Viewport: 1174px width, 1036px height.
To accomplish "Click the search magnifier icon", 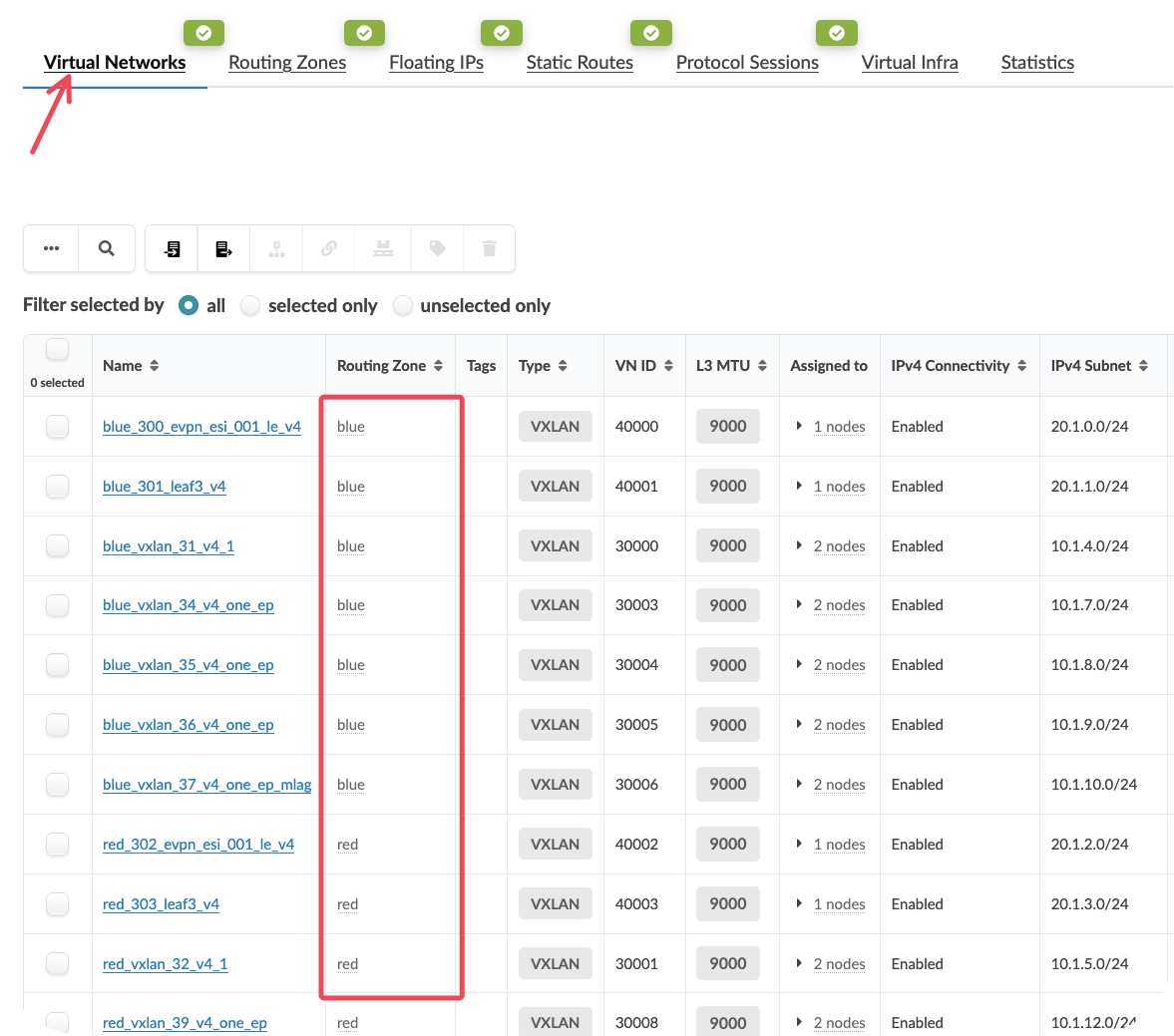I will point(106,248).
